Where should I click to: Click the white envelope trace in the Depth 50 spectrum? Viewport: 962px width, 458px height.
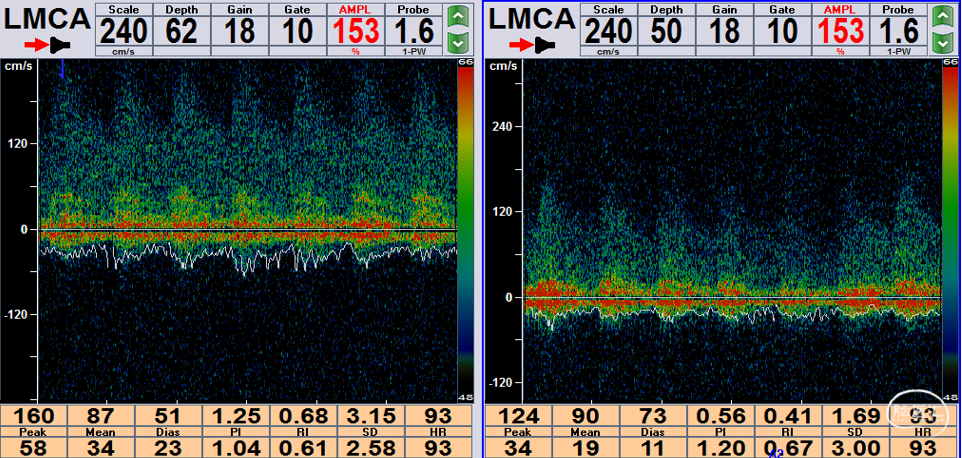point(733,315)
